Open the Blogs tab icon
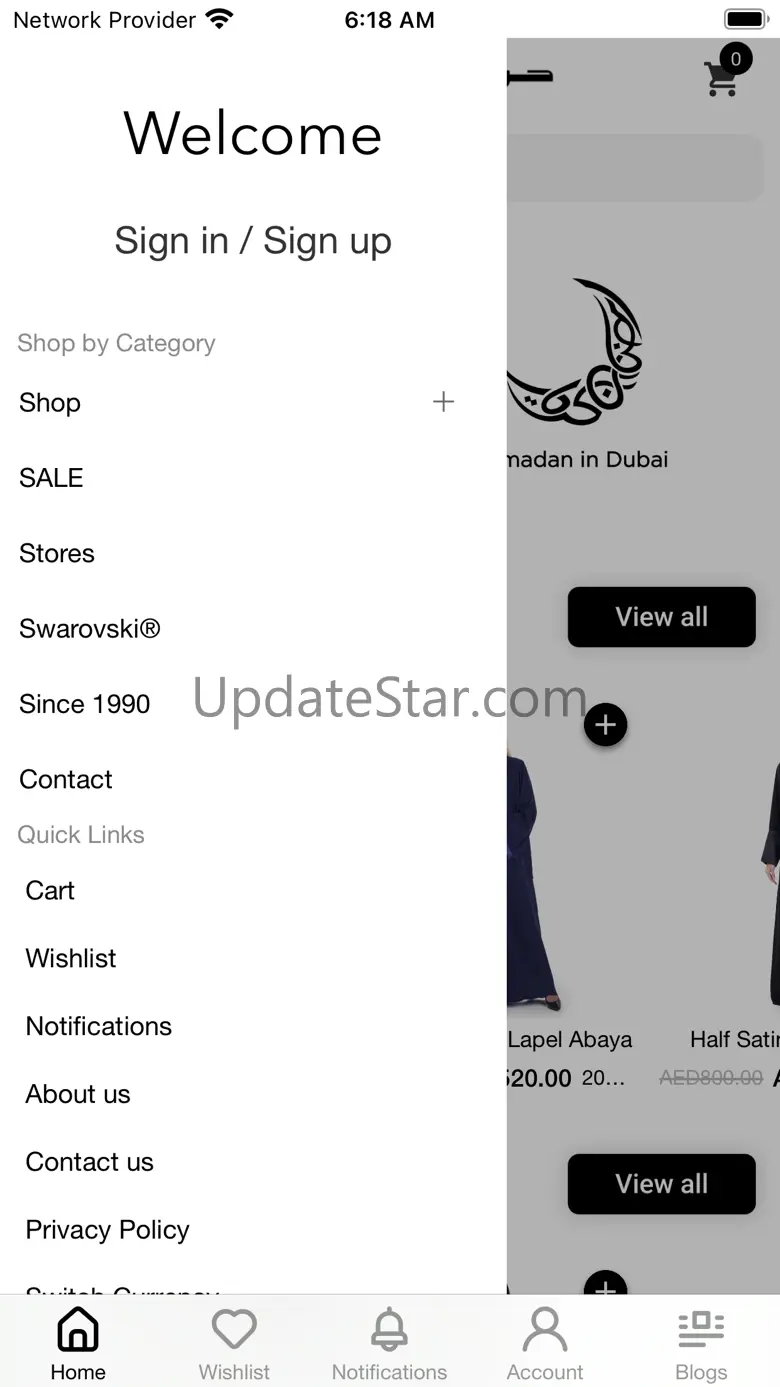Viewport: 780px width, 1387px height. (x=701, y=1329)
